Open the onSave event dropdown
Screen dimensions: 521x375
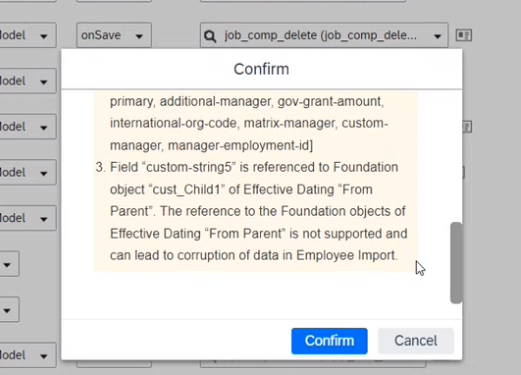114,35
